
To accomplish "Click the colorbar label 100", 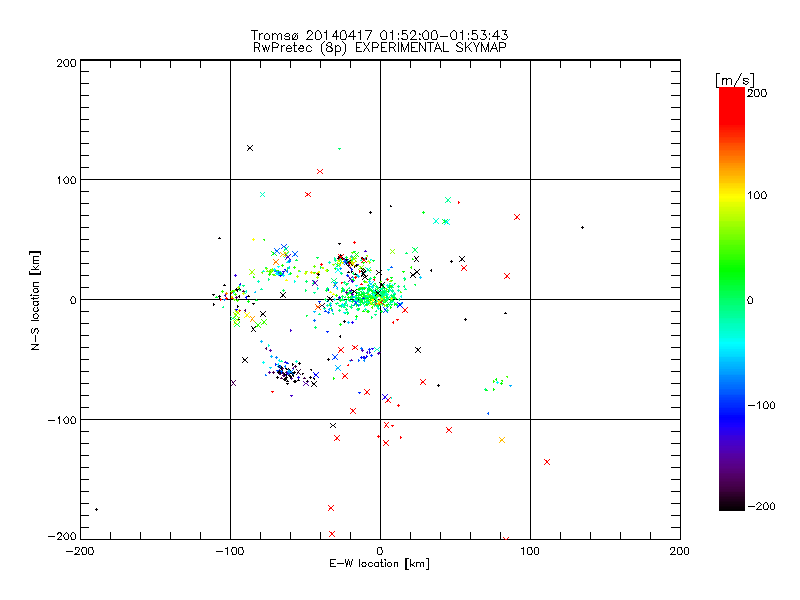I will click(x=757, y=195).
